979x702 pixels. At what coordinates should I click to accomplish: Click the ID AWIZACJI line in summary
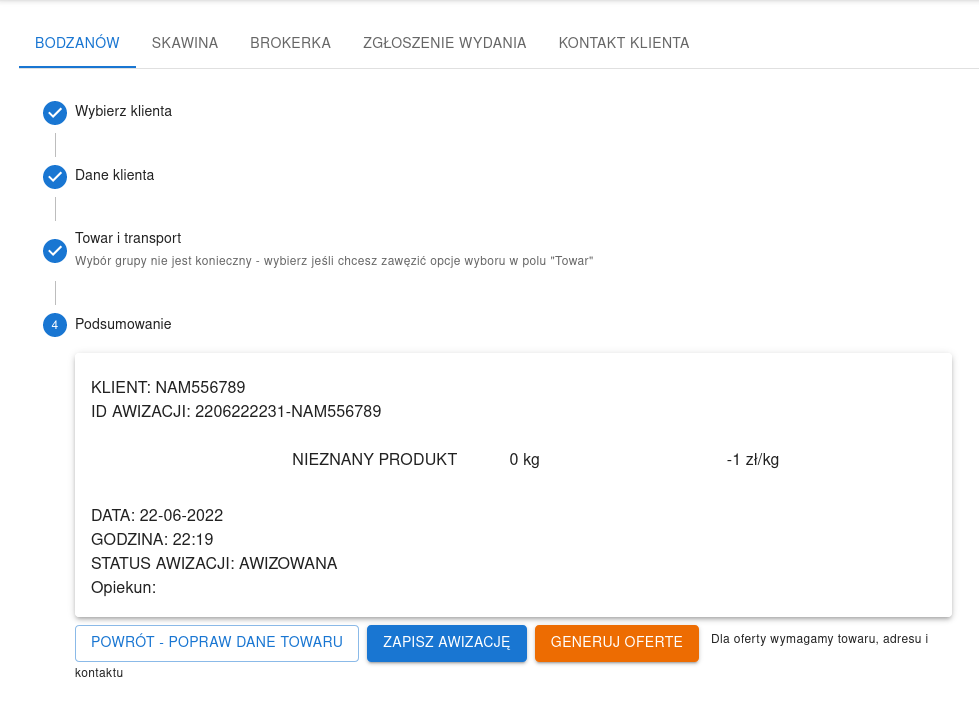point(236,411)
